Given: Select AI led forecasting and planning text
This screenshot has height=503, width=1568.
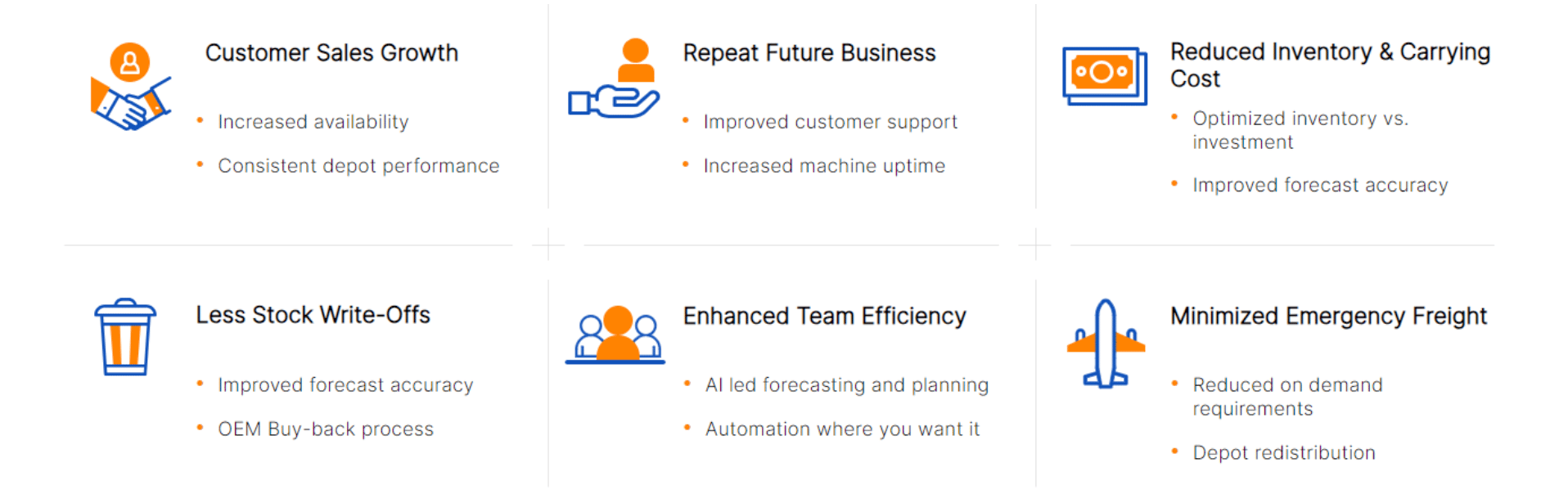Looking at the screenshot, I should tap(846, 385).
